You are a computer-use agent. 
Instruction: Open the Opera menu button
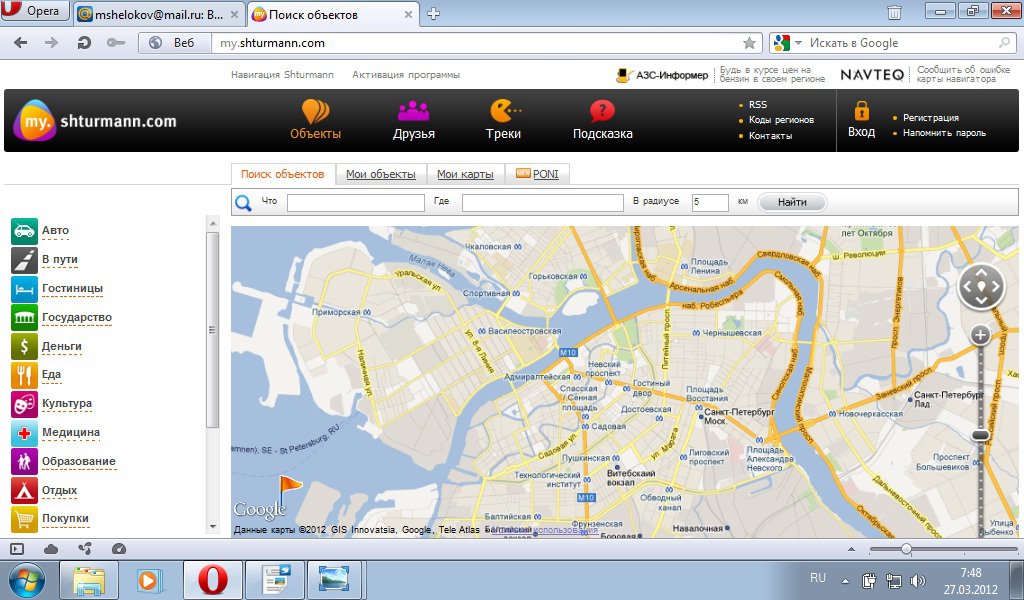(x=35, y=12)
